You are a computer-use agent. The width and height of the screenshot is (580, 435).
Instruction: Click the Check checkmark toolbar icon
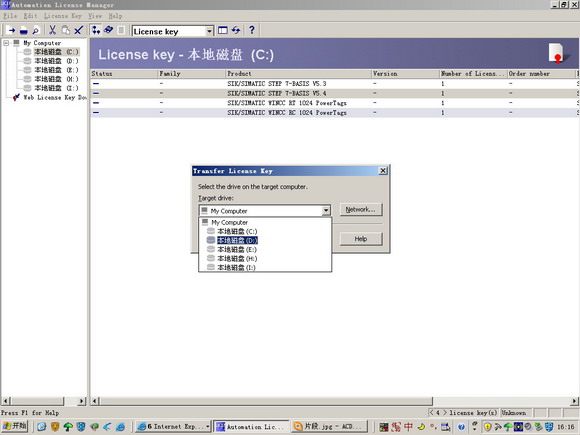(x=78, y=30)
